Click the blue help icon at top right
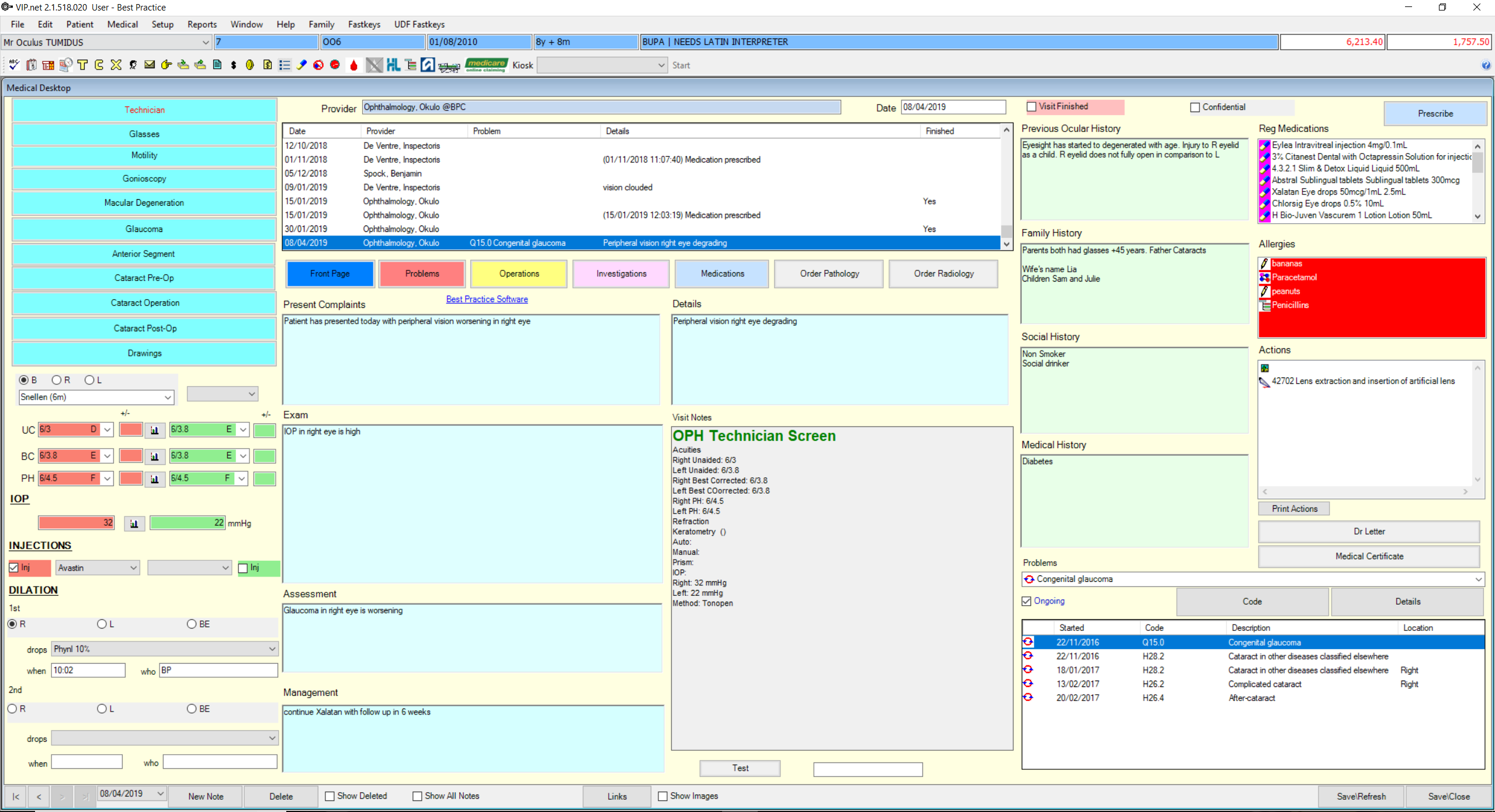 click(x=1486, y=65)
